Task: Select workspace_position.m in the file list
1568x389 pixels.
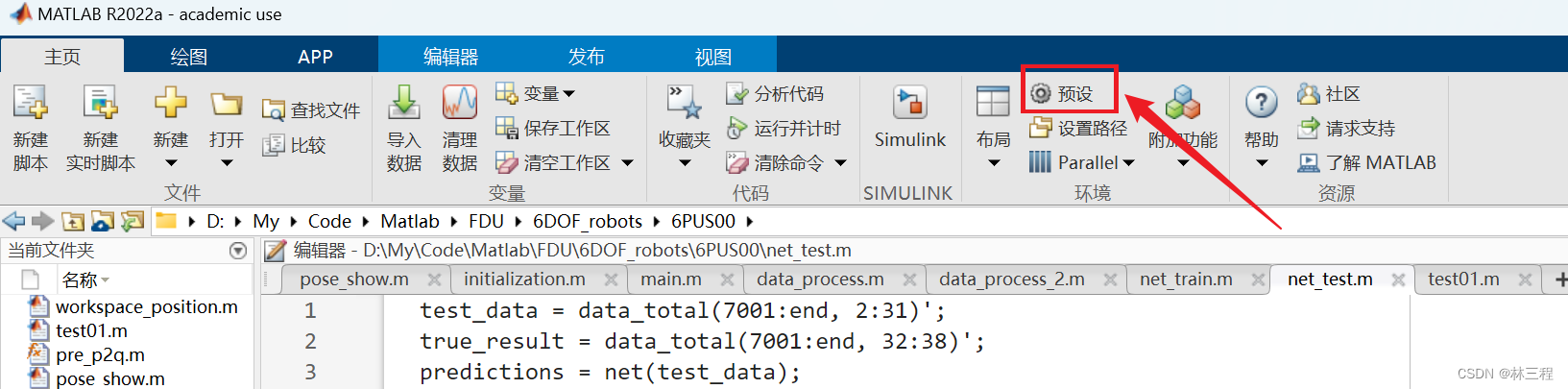Action: coord(146,306)
